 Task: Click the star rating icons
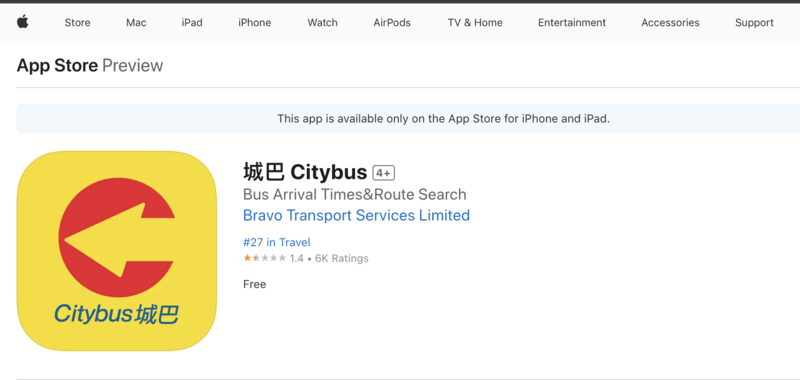pyautogui.click(x=264, y=258)
